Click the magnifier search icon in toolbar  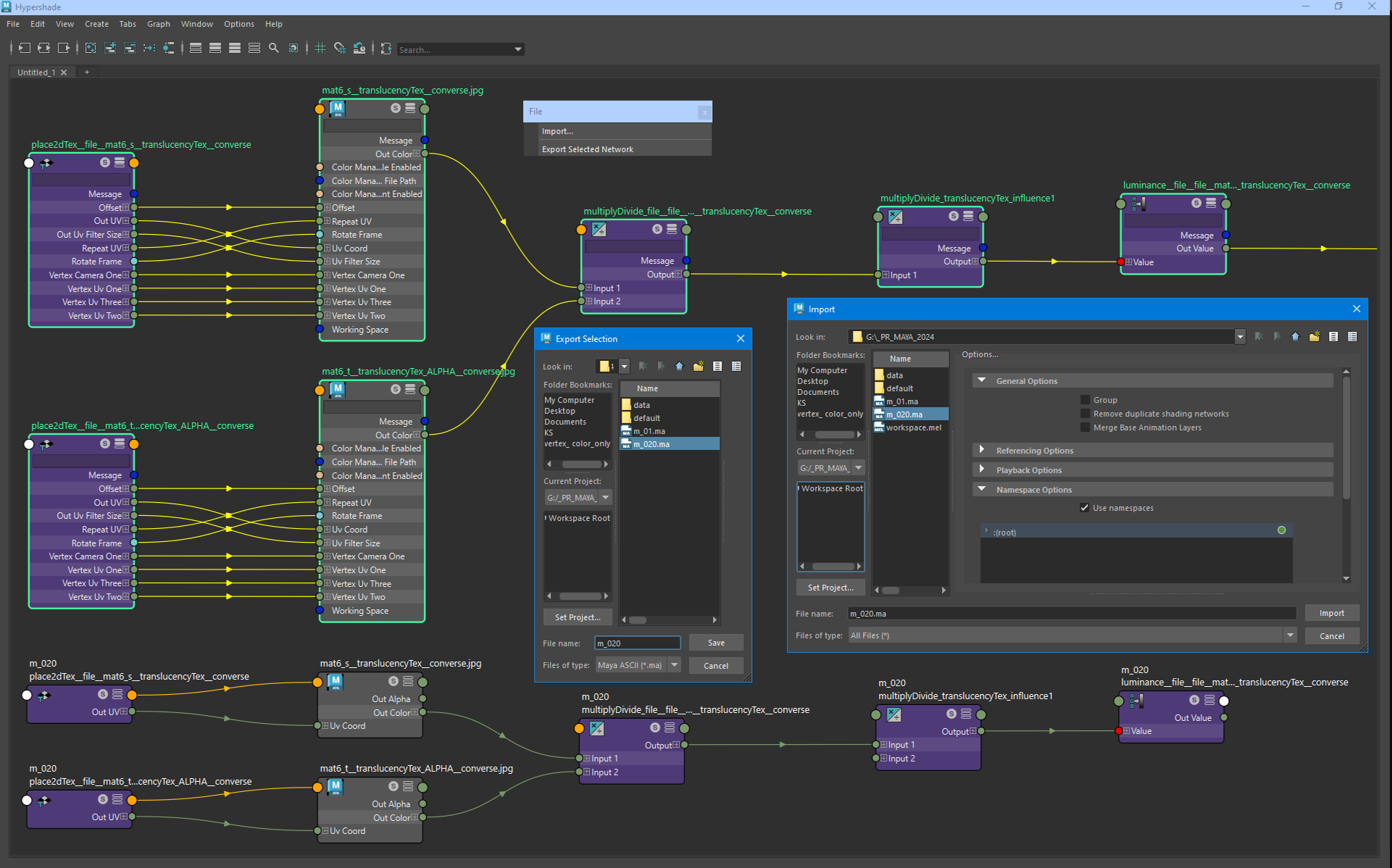[x=274, y=49]
